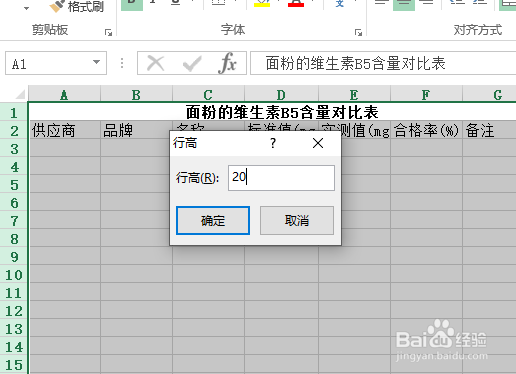Image resolution: width=516 pixels, height=374 pixels.
Task: Expand the Name Box dropdown arrow
Action: (96, 62)
